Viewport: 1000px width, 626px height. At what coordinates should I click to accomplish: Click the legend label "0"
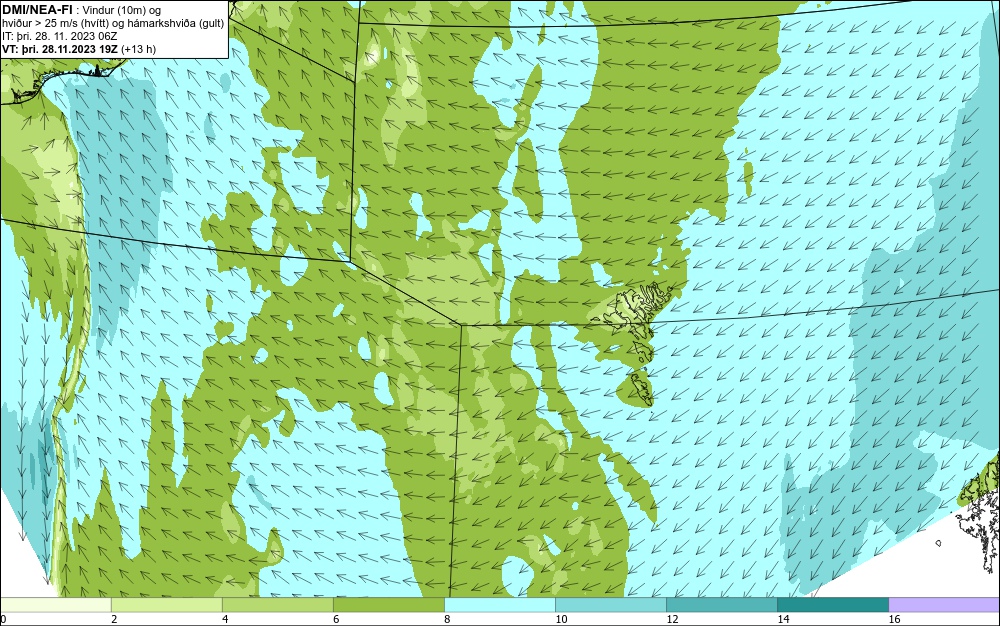(3, 619)
